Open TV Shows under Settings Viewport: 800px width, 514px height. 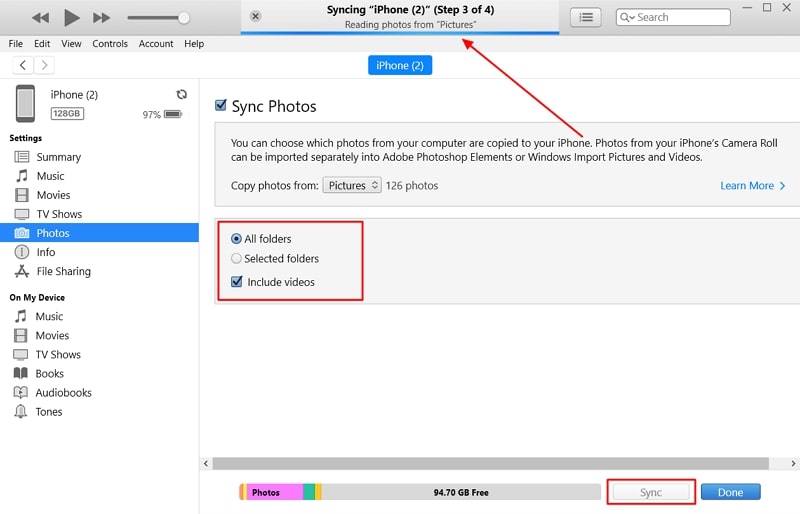[x=58, y=214]
